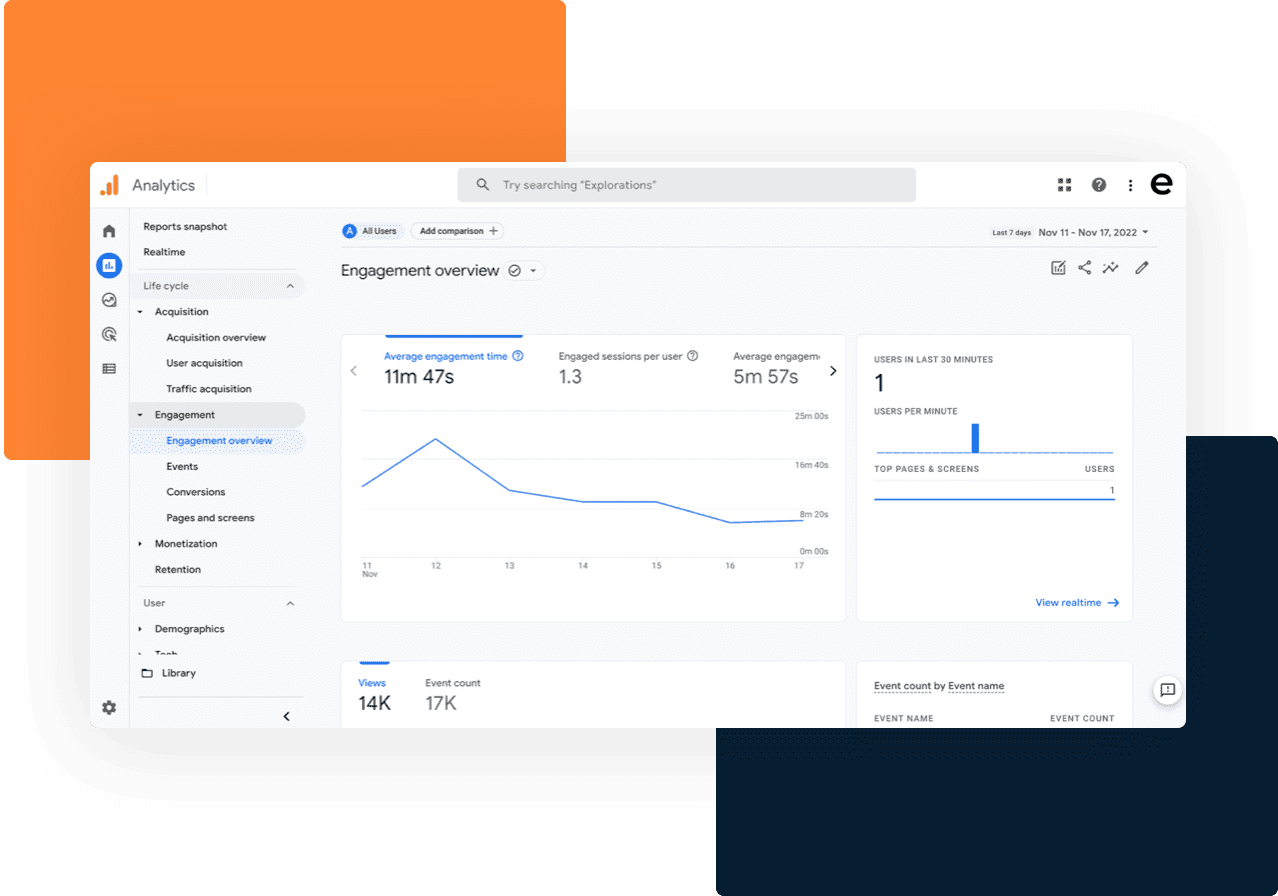Customize report with pencil icon
The height and width of the screenshot is (896, 1278).
click(x=1142, y=268)
